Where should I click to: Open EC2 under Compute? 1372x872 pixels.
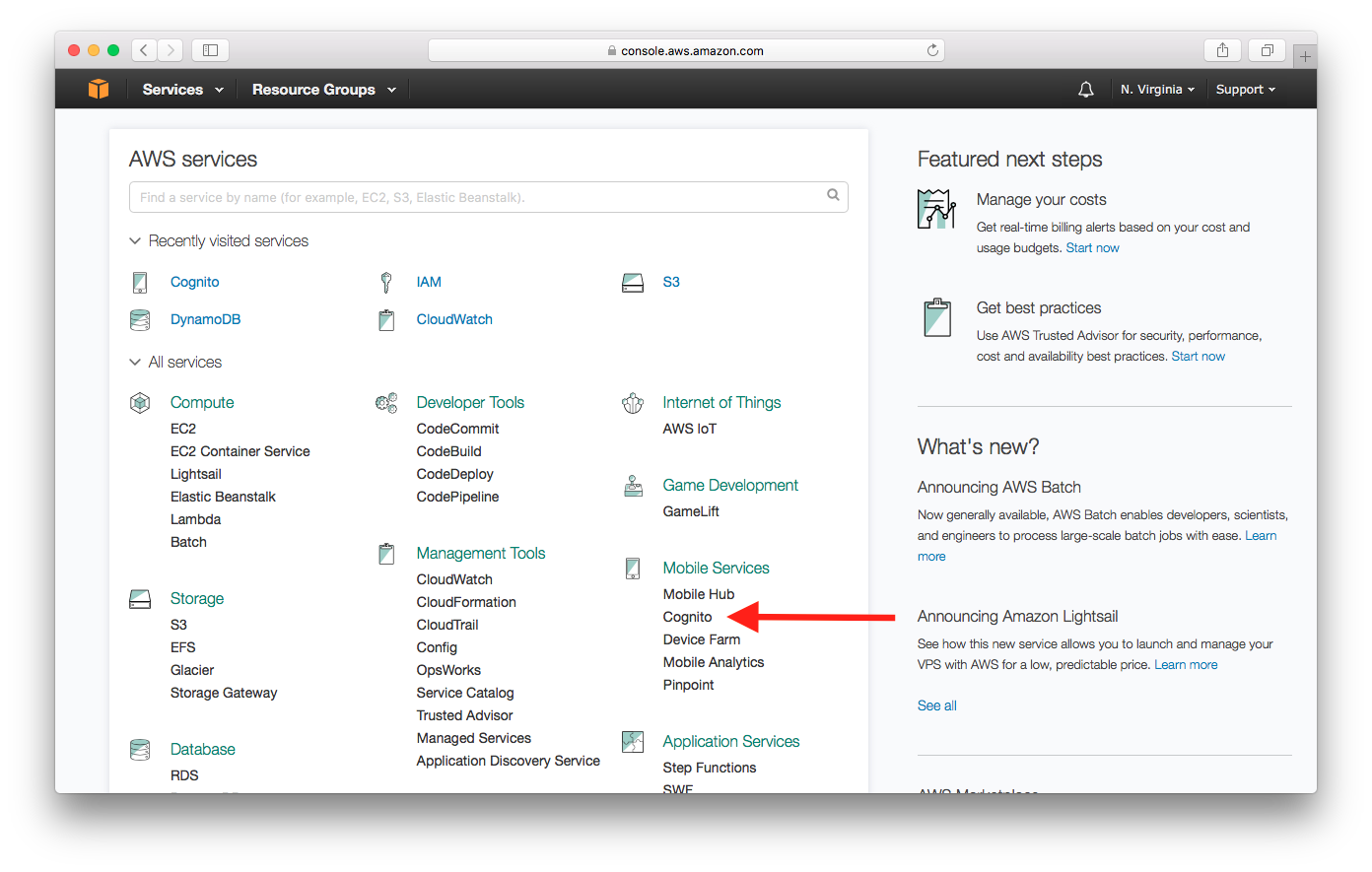click(x=183, y=429)
